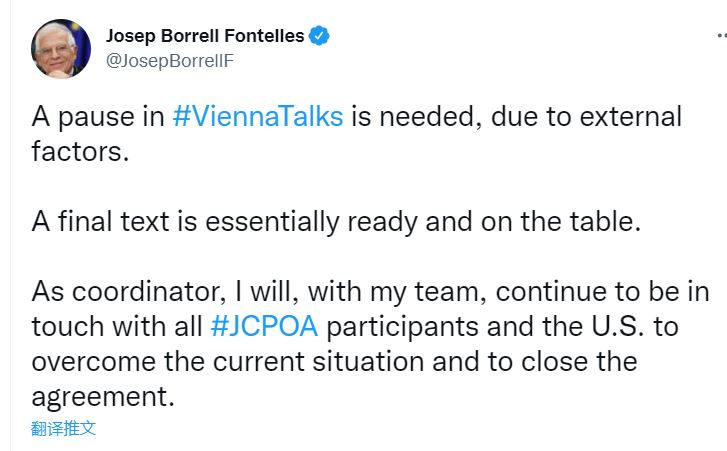Open the #ViennaTalks hashtag
Image resolution: width=727 pixels, height=451 pixels.
tap(258, 116)
